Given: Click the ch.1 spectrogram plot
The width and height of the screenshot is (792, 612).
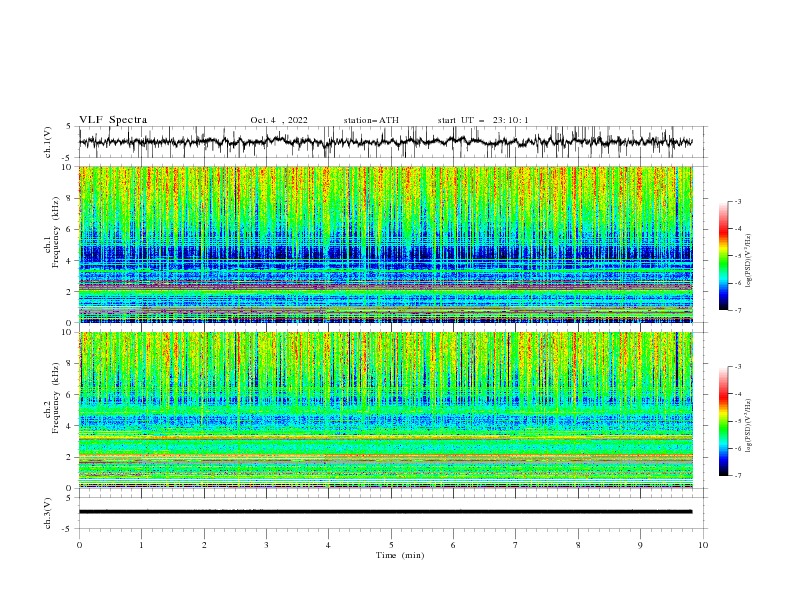Looking at the screenshot, I should coord(386,244).
